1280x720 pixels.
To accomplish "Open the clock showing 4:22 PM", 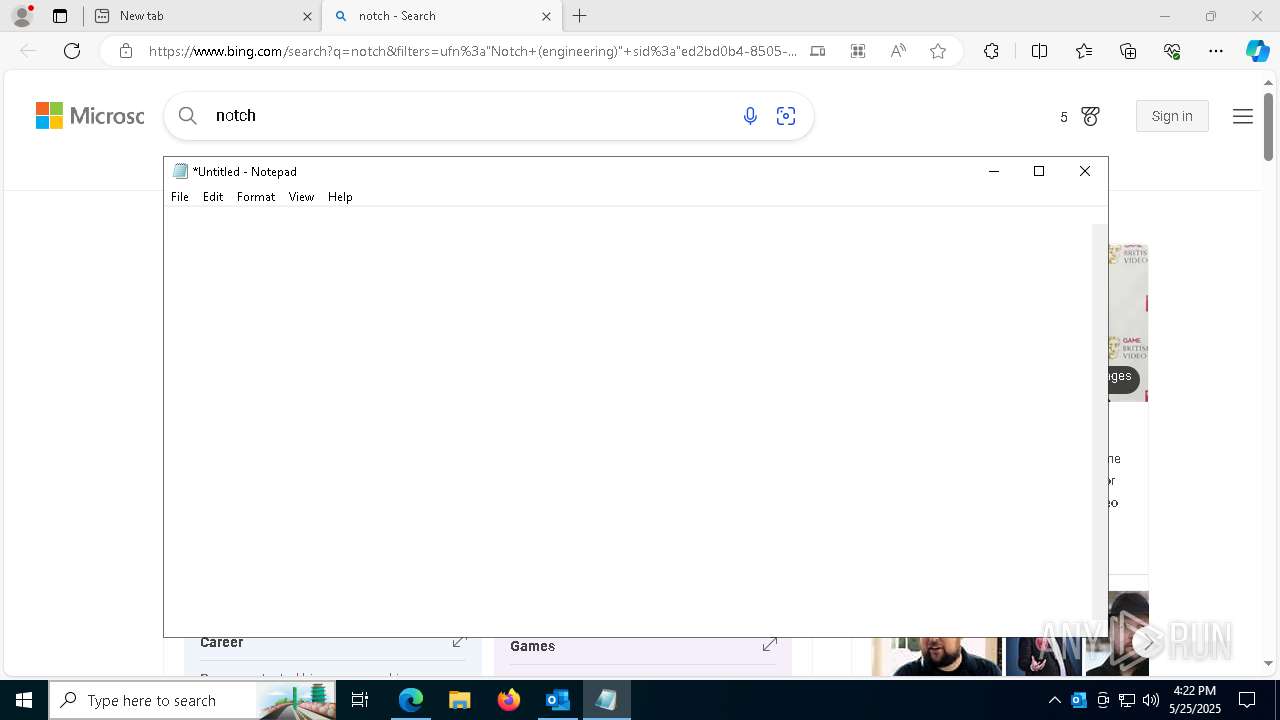I will 1195,699.
